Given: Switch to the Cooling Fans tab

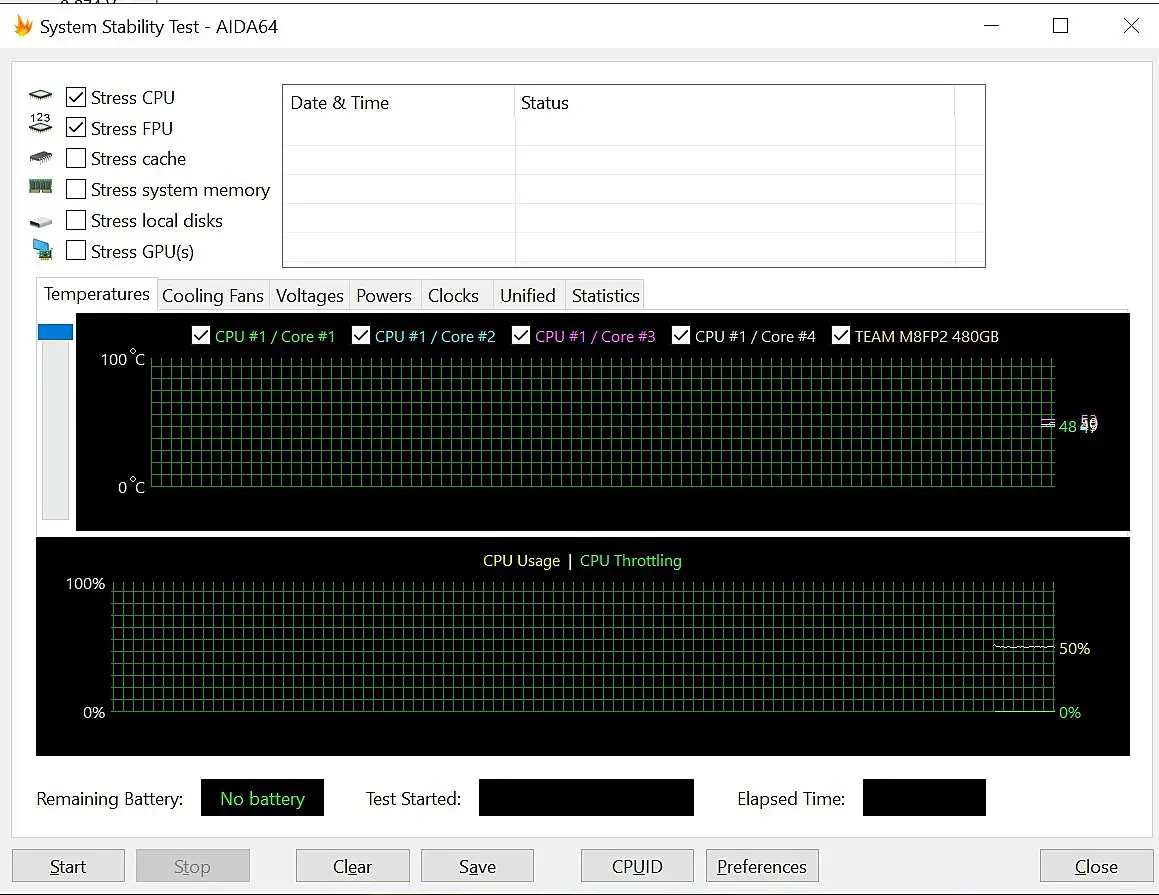Looking at the screenshot, I should point(213,296).
